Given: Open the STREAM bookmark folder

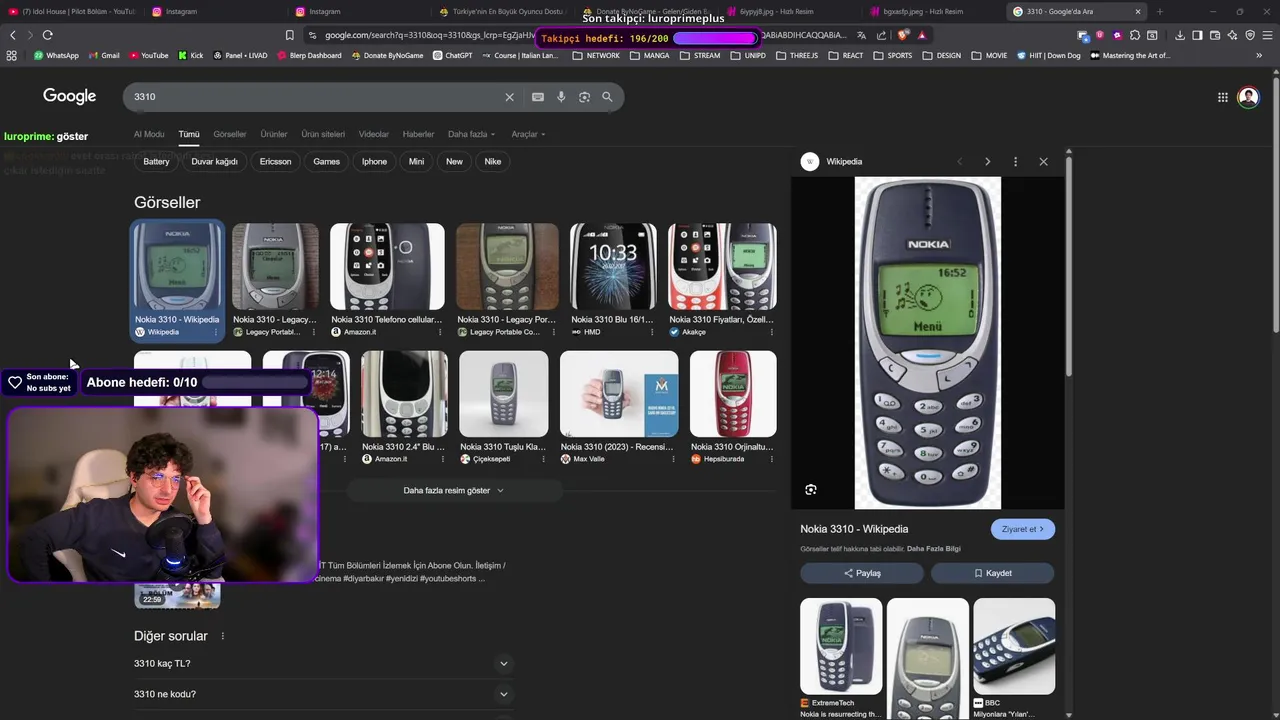Looking at the screenshot, I should (700, 56).
